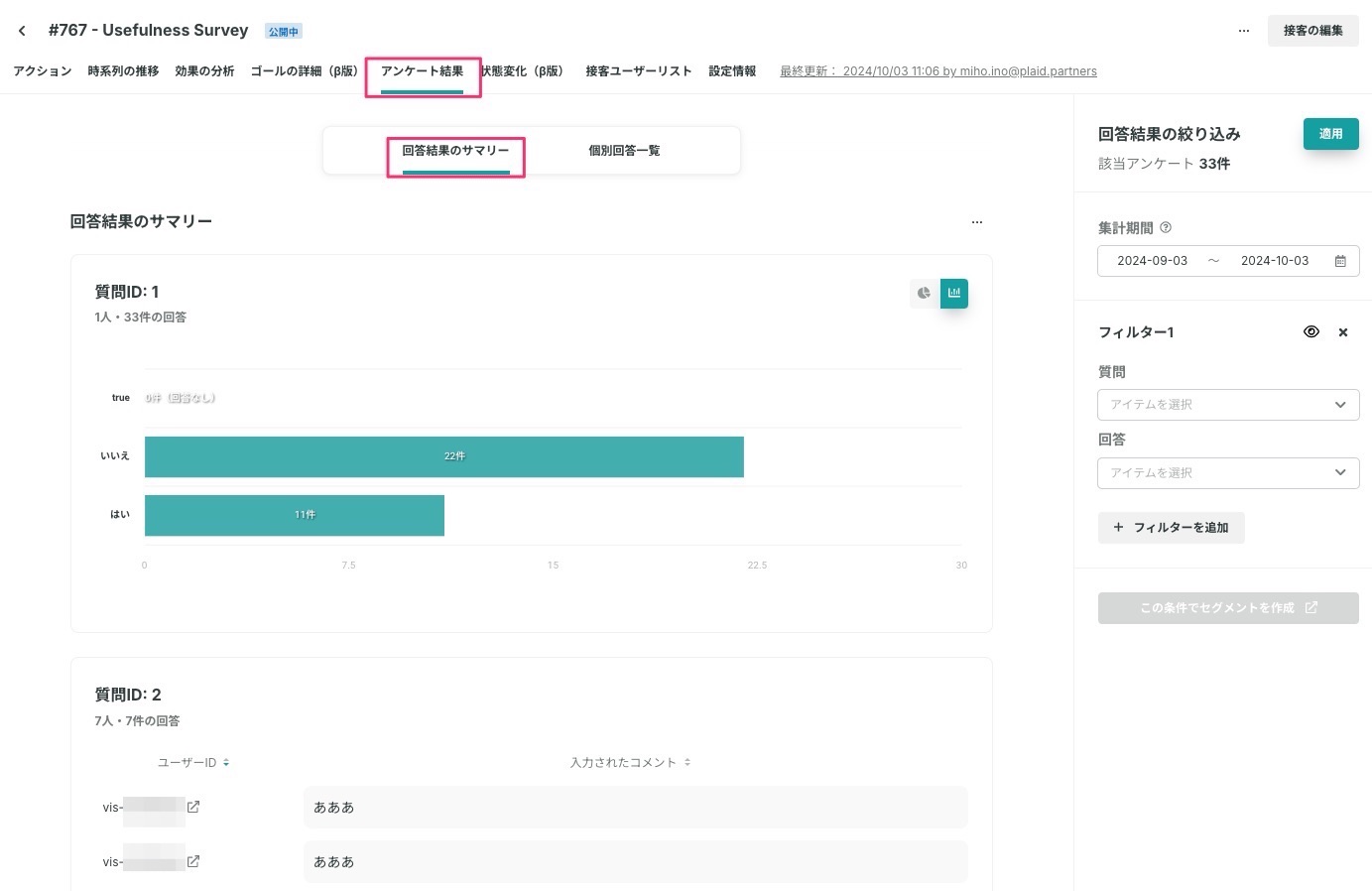
Task: Click the 質問ID: 2 heading
Action: tap(128, 695)
